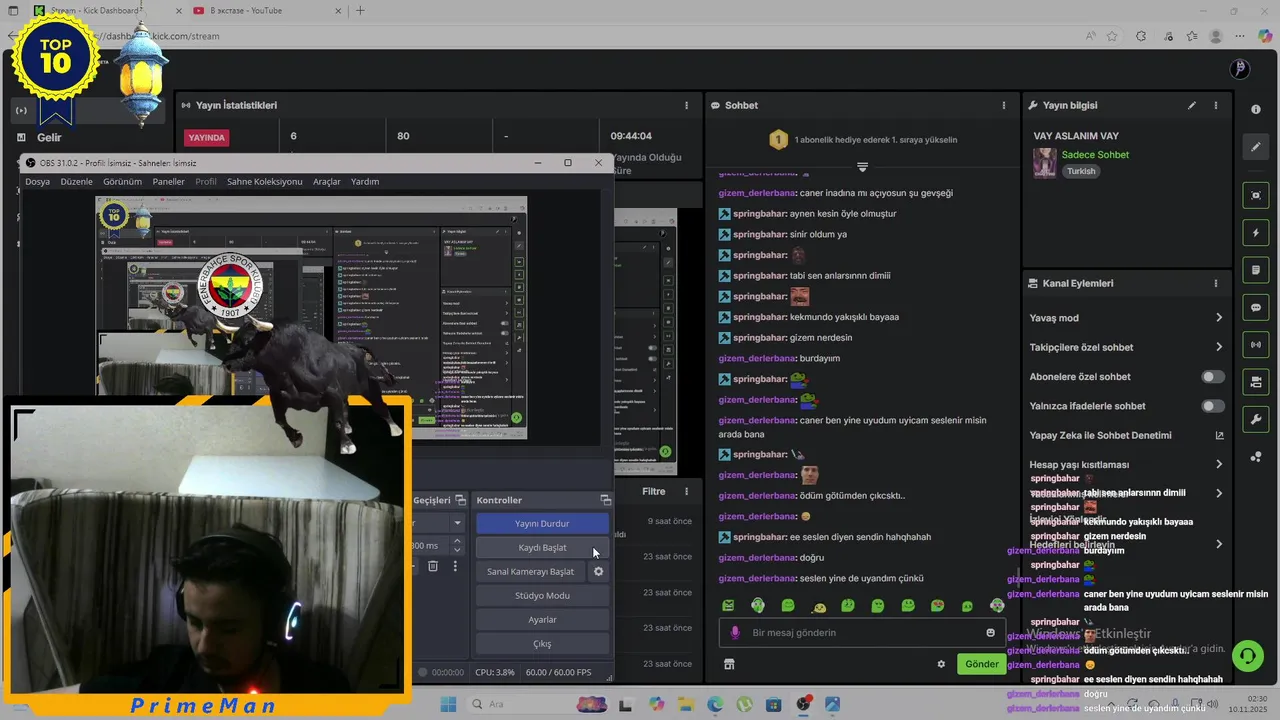Click the highlighted pencil icon in right sidebar

point(1256,147)
